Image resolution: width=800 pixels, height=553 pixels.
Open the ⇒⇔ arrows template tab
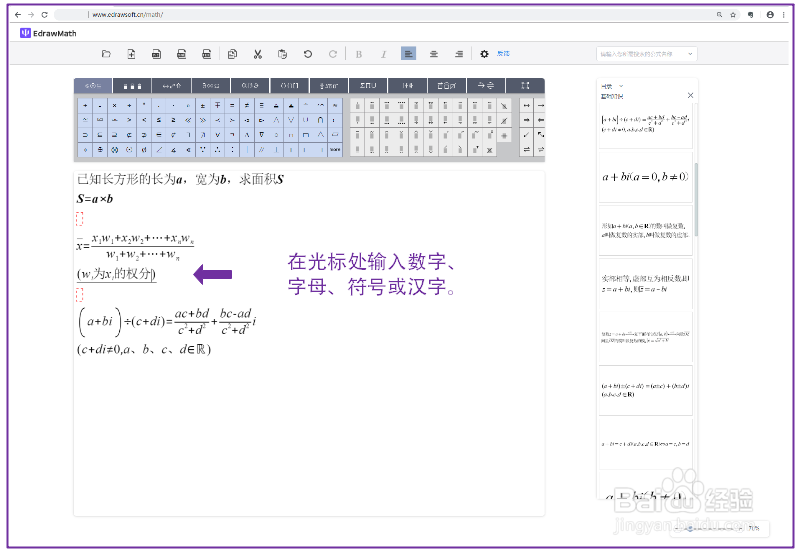[x=486, y=85]
